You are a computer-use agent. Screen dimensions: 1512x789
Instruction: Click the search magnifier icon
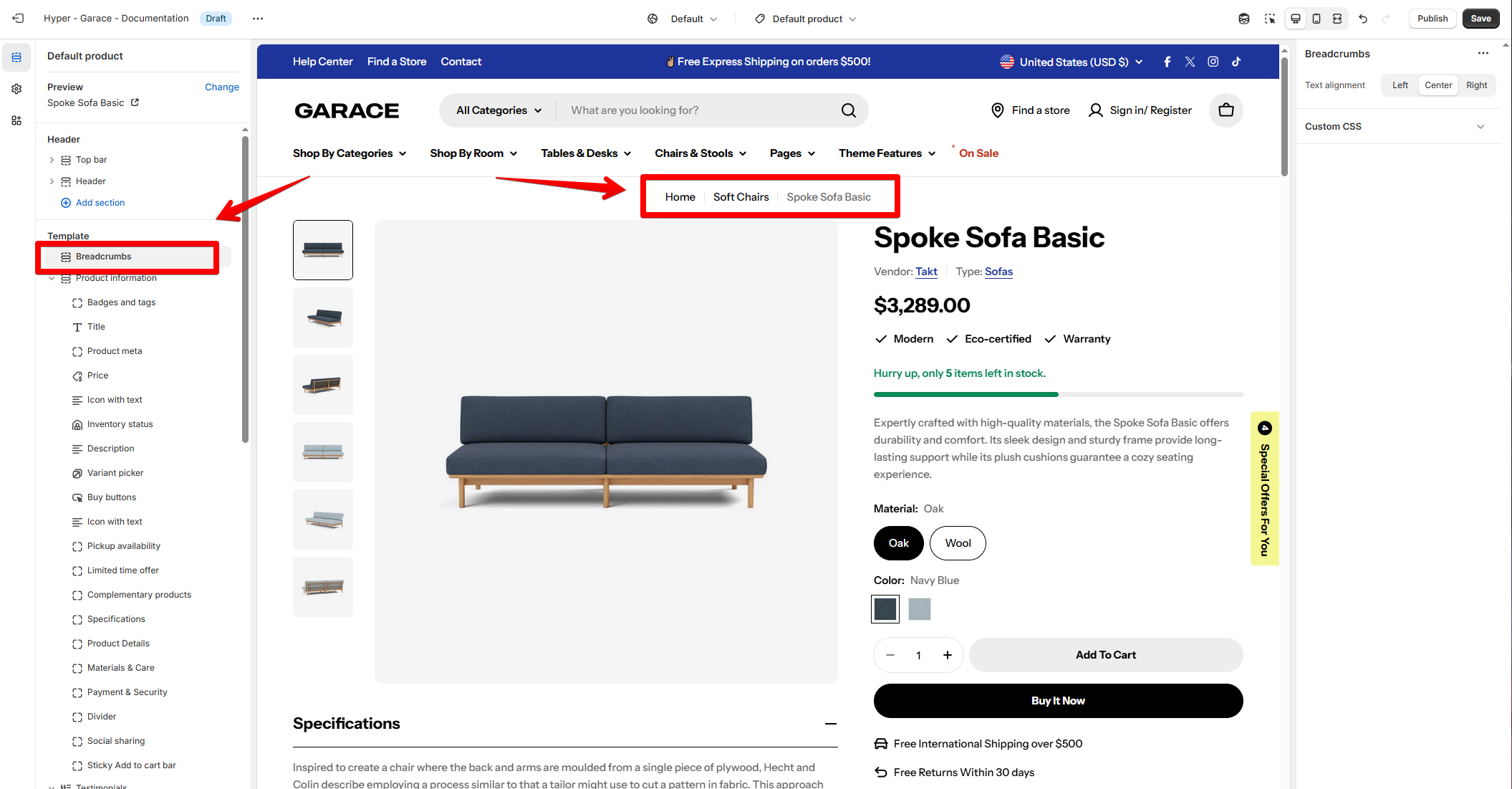tap(849, 110)
